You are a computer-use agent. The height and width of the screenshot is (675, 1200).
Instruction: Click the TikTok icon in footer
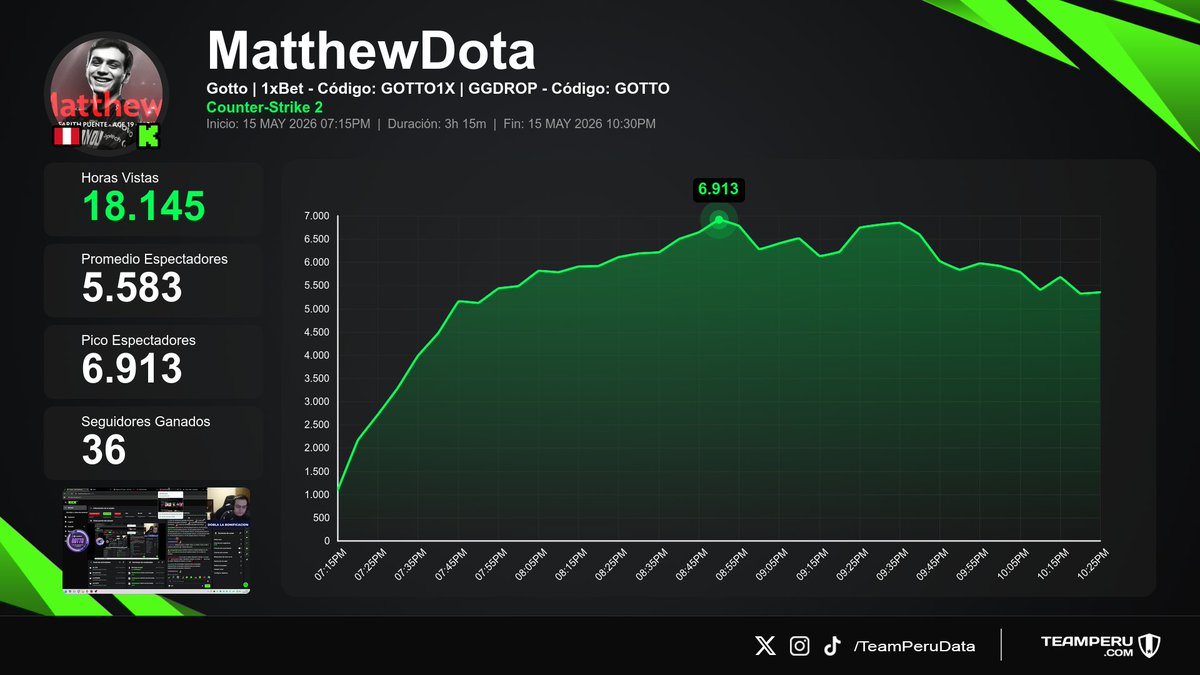832,646
